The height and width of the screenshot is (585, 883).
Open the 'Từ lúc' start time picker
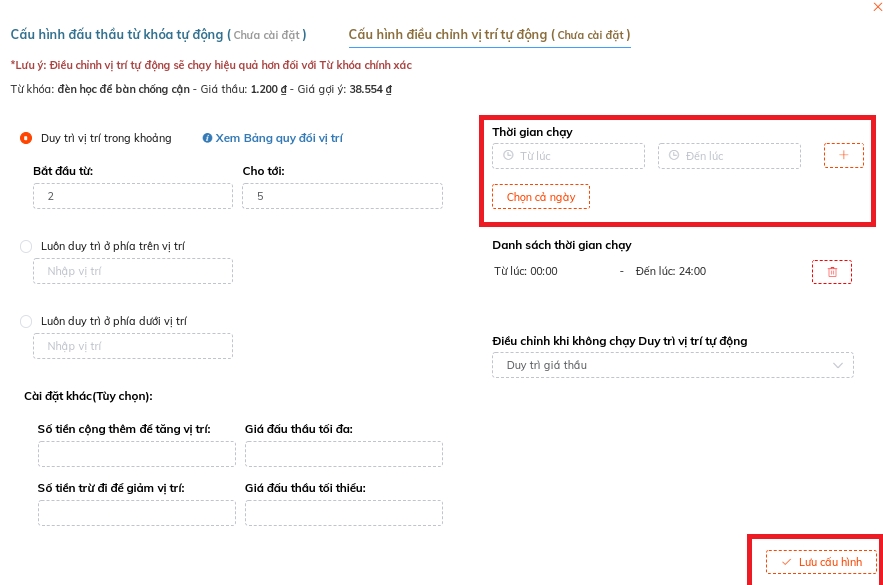(x=568, y=156)
